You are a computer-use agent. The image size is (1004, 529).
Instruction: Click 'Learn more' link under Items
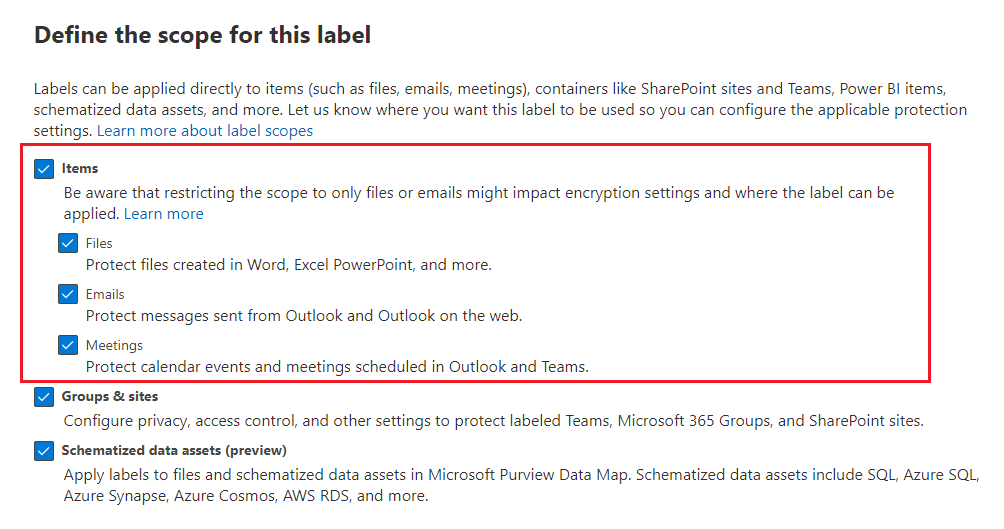[x=163, y=214]
